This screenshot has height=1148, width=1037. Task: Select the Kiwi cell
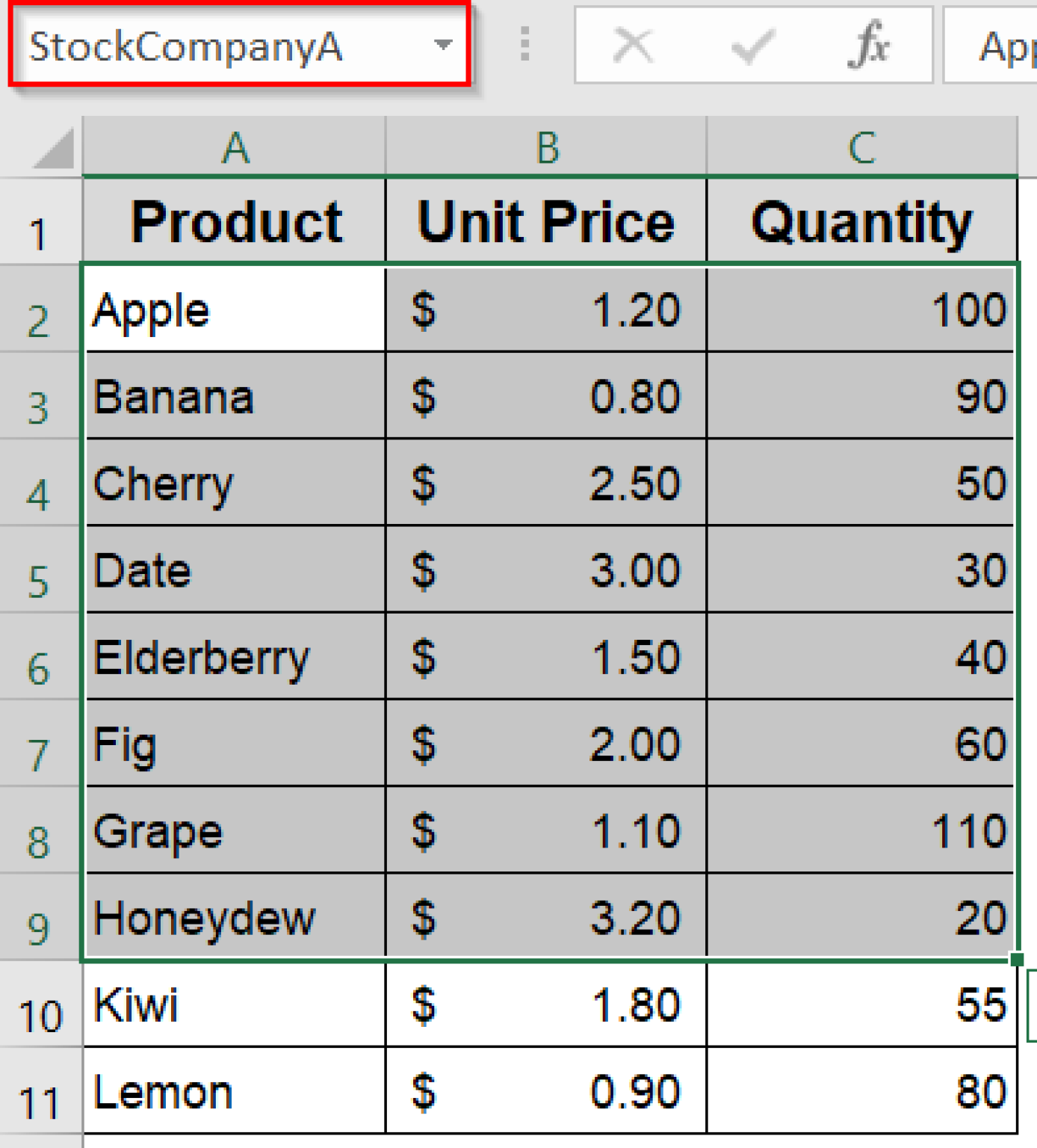(x=235, y=1004)
